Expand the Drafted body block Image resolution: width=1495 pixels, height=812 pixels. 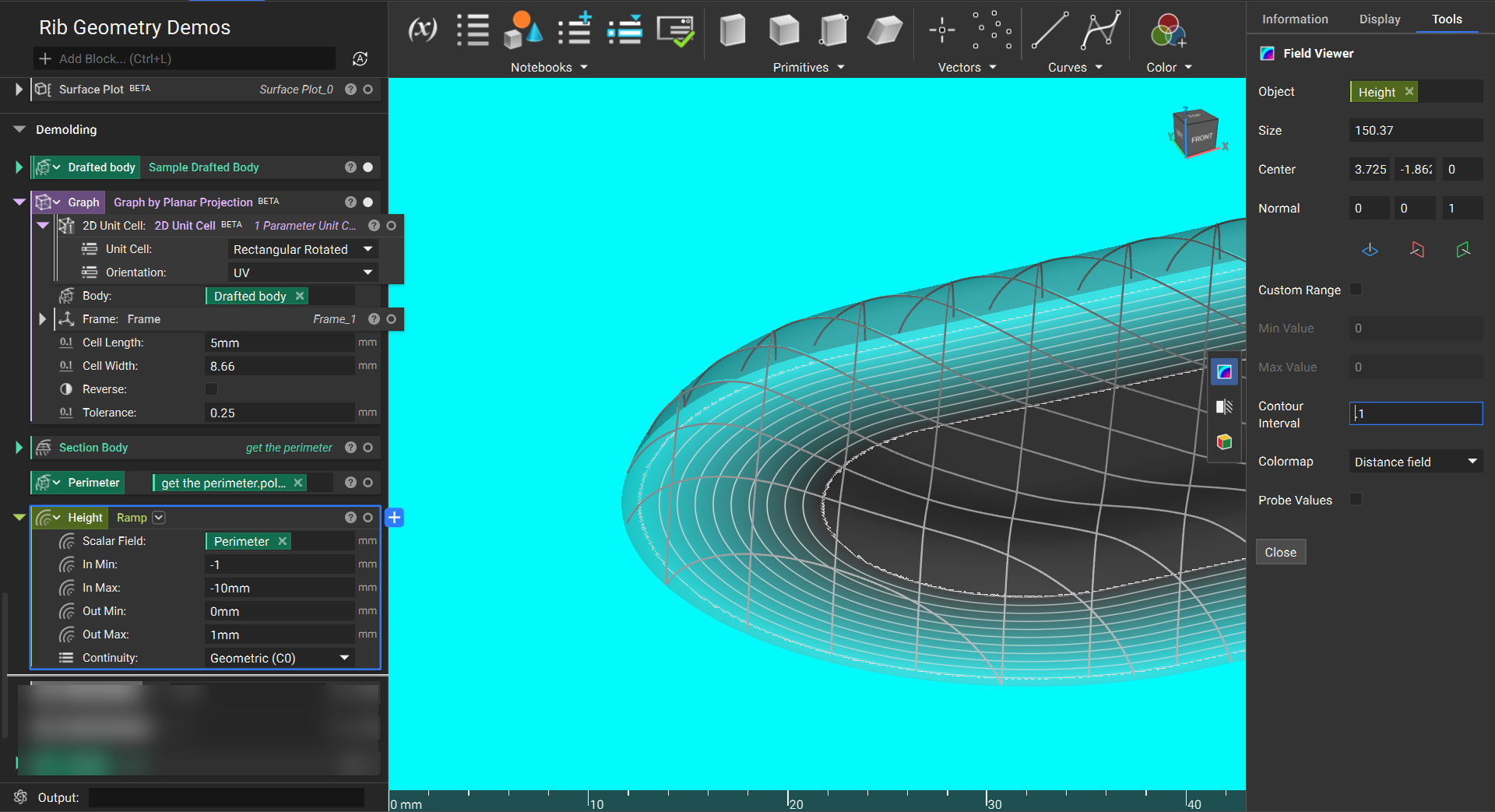19,167
